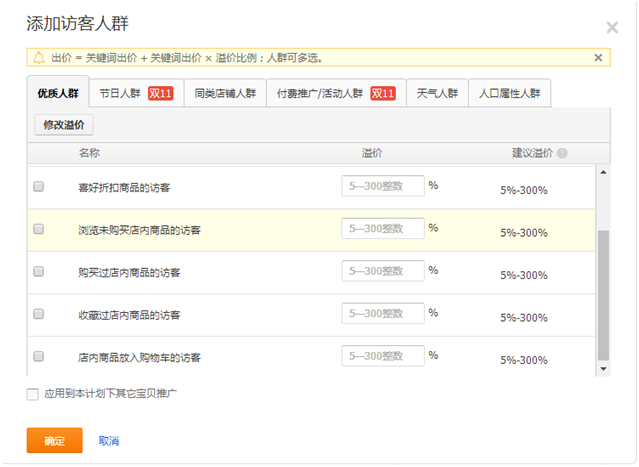Screen dimensions: 639x467
Task: Select the 浏览未购买店内商品的访客 checkbox
Action: tap(39, 229)
